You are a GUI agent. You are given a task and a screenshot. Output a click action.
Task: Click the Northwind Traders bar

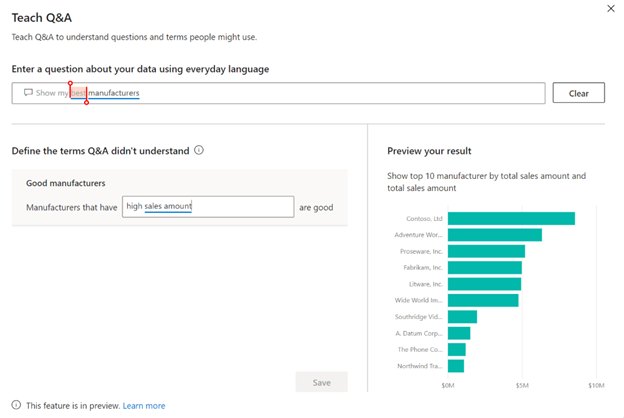pos(455,366)
